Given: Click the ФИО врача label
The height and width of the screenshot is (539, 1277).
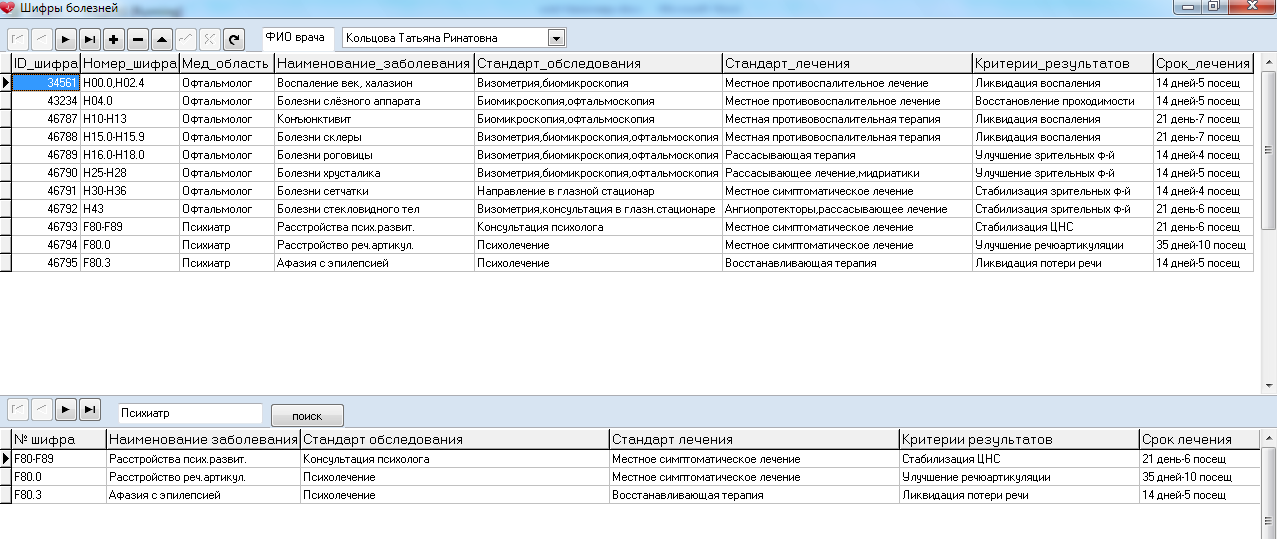Looking at the screenshot, I should point(295,37).
